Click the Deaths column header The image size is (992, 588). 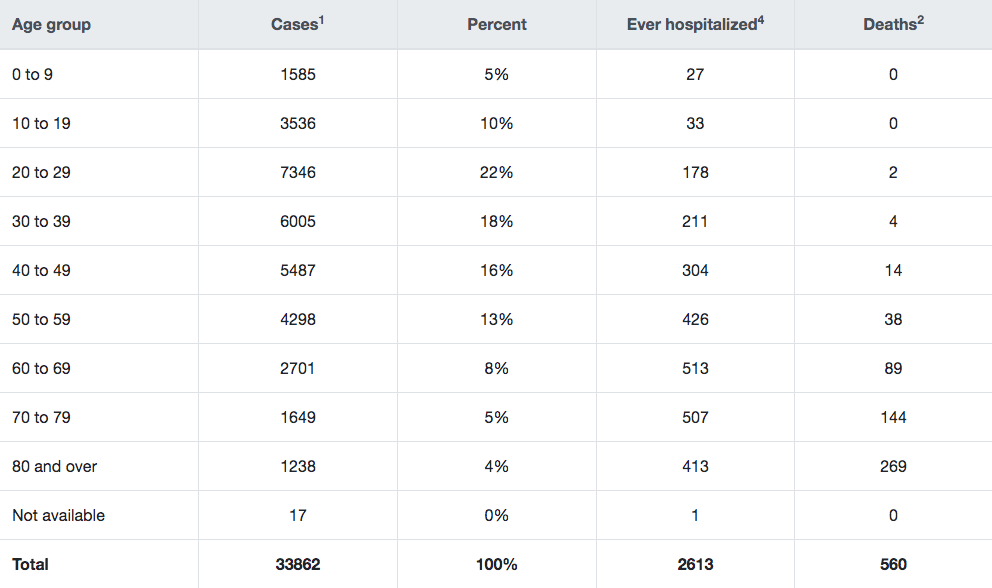890,25
